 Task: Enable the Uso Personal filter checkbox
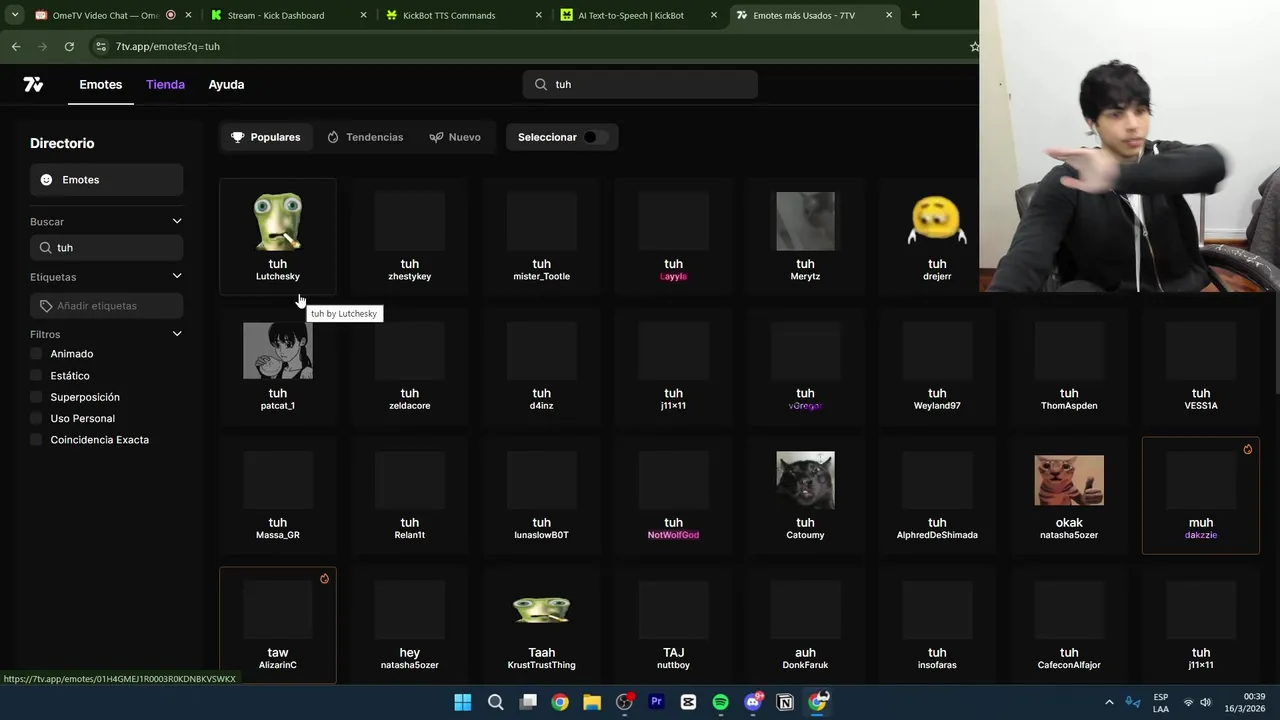[36, 419]
